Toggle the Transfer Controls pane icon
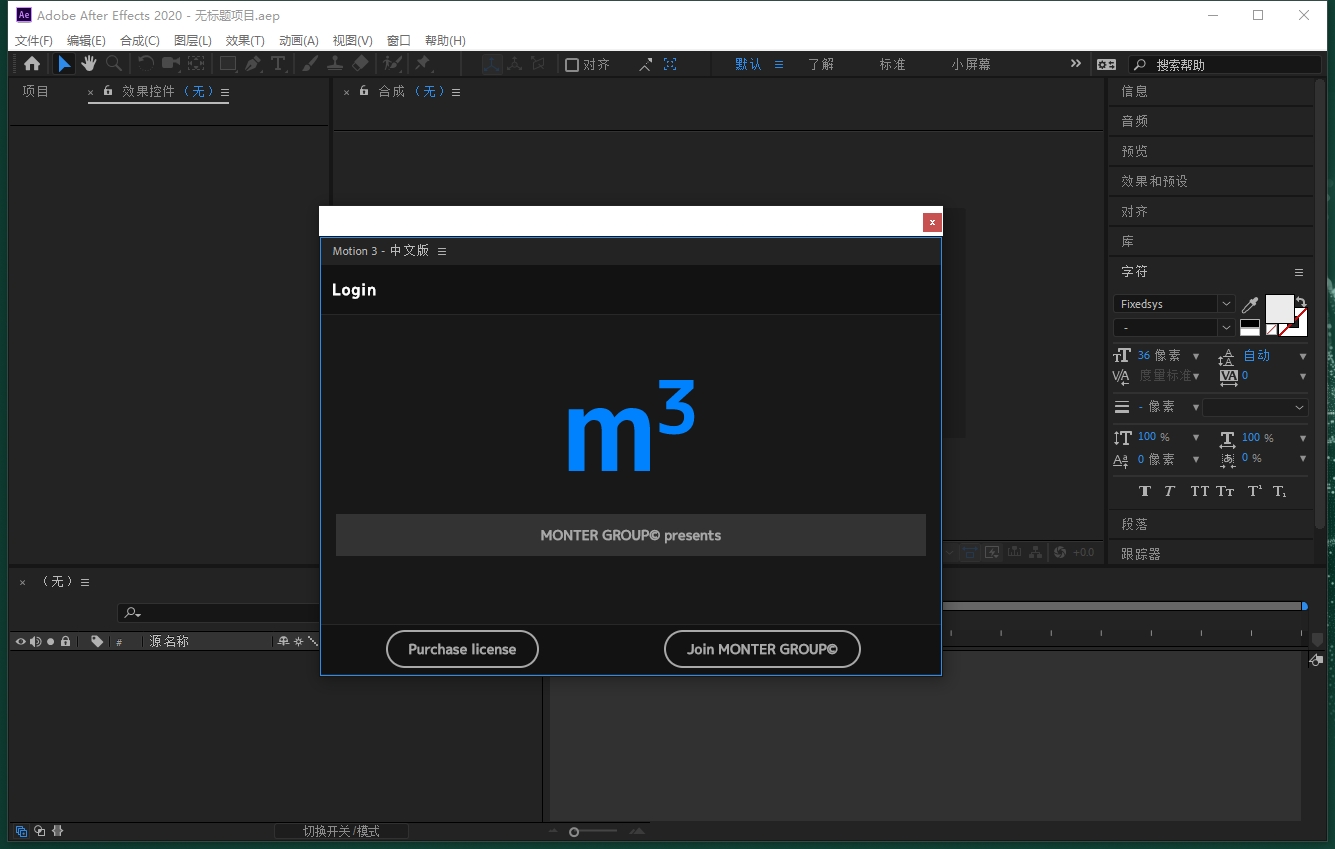The image size is (1335, 849). pyautogui.click(x=39, y=831)
